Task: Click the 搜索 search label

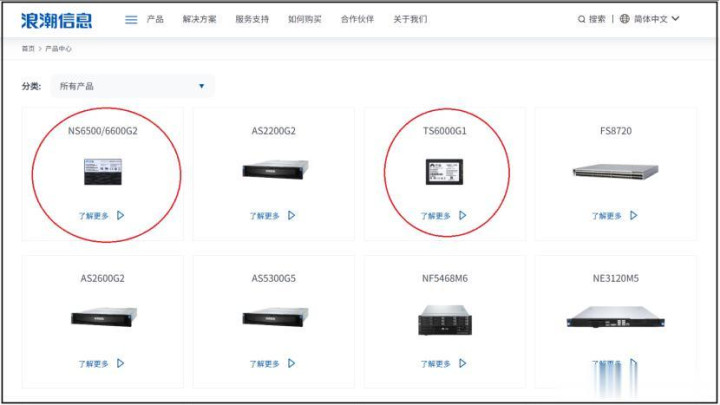Action: 597,19
